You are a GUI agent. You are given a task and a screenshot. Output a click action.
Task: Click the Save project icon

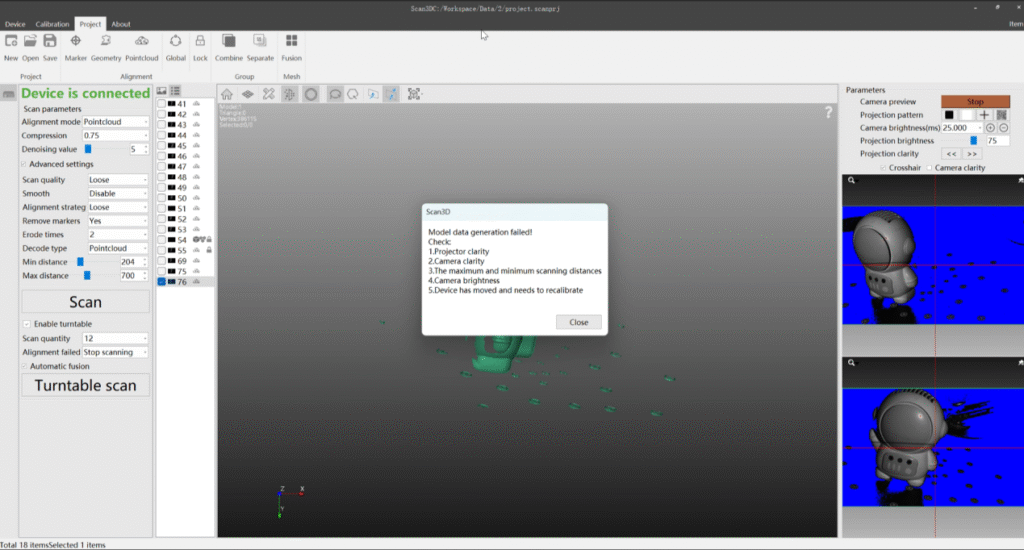click(50, 41)
